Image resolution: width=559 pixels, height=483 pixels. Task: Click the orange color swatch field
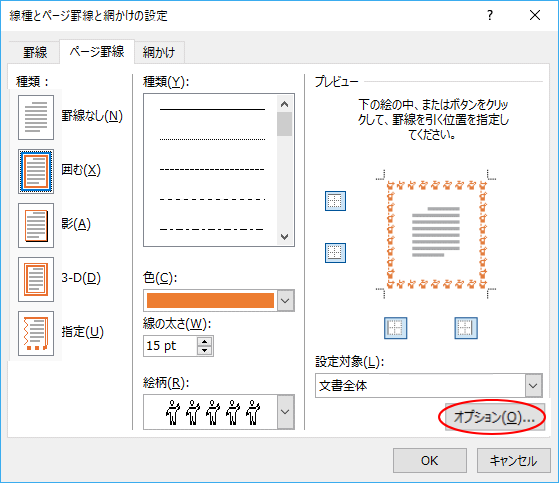(x=210, y=300)
